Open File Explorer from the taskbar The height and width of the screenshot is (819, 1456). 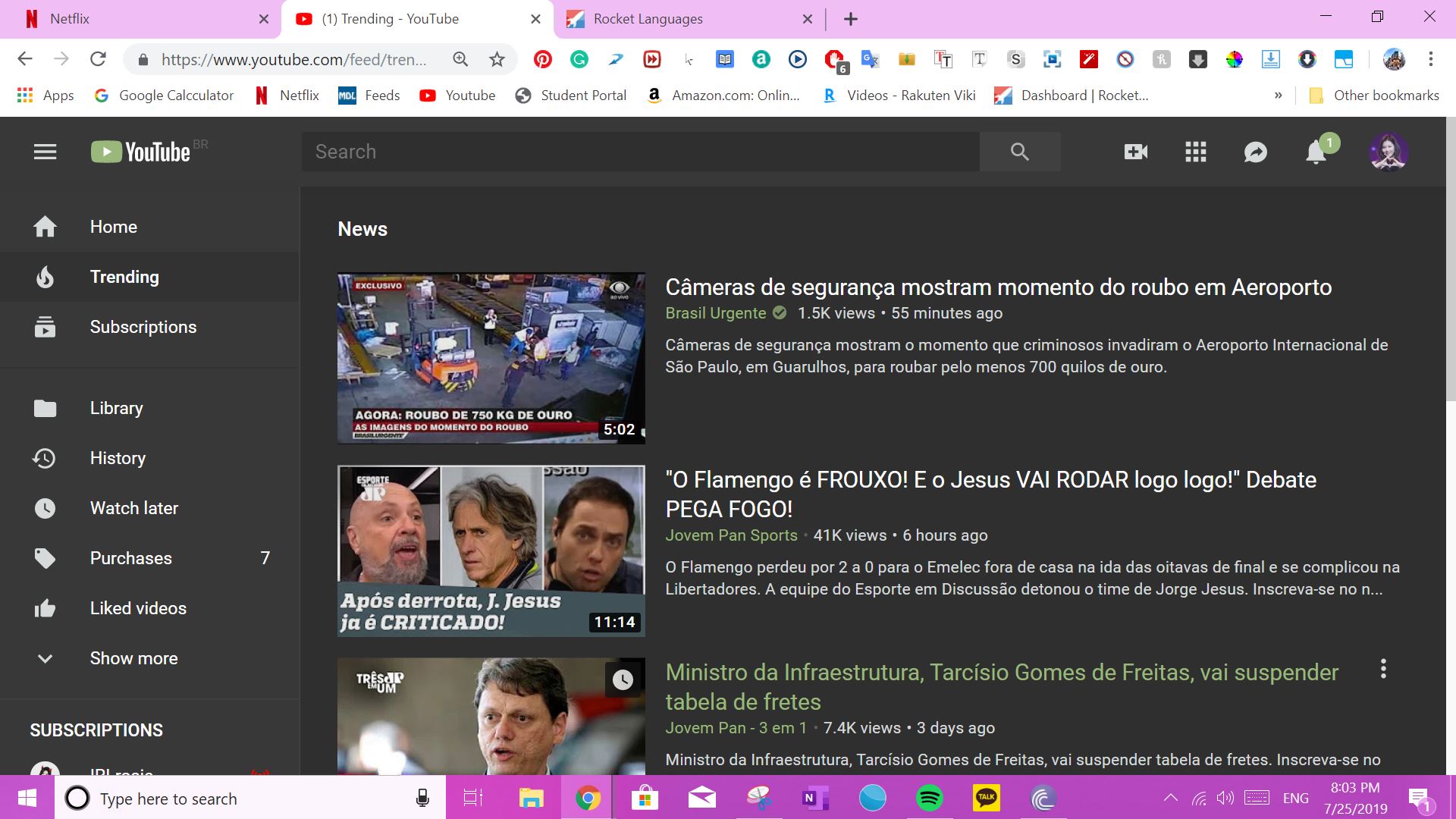[531, 798]
